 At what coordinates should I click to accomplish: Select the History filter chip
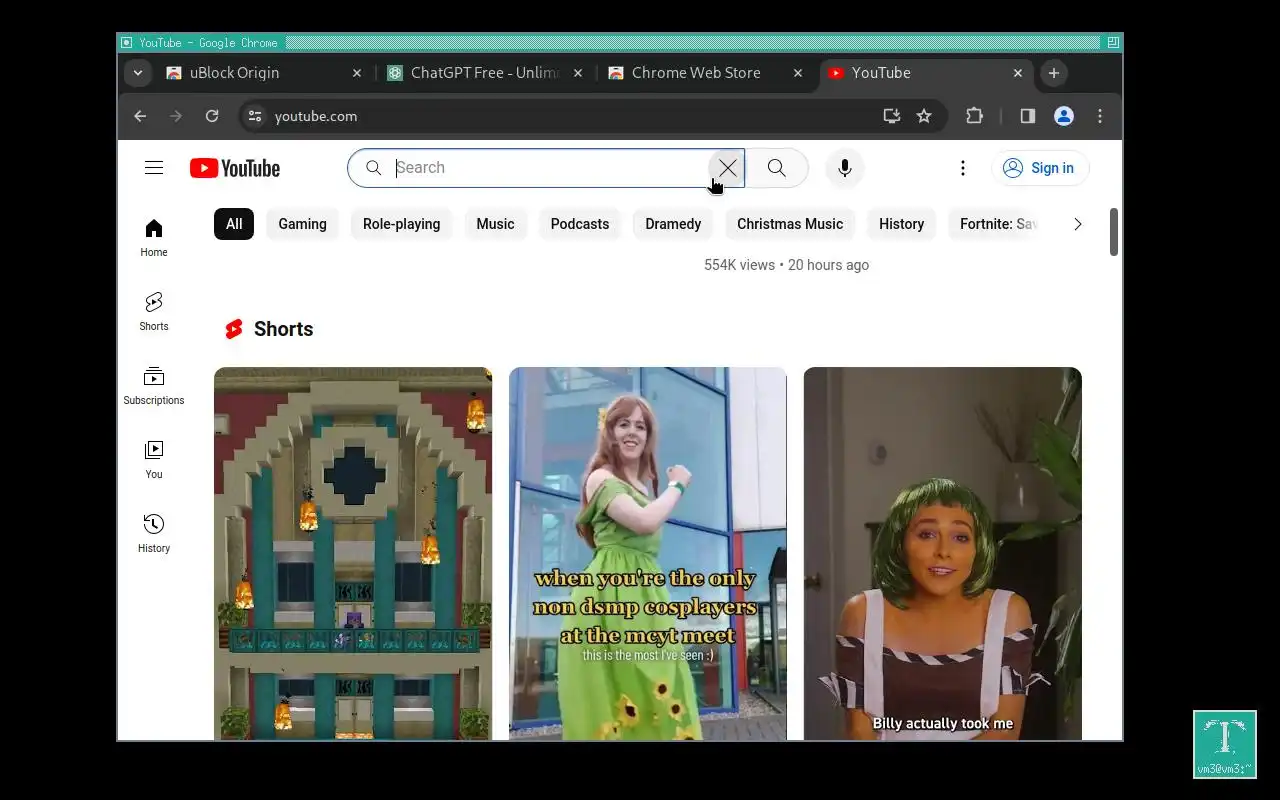point(901,224)
